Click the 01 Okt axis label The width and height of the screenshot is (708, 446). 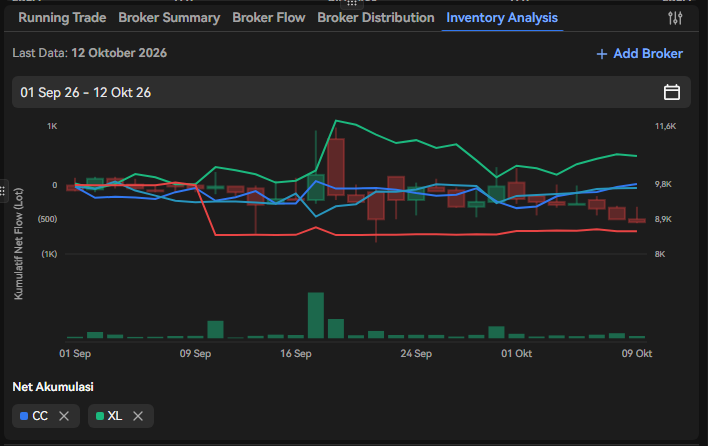point(517,353)
